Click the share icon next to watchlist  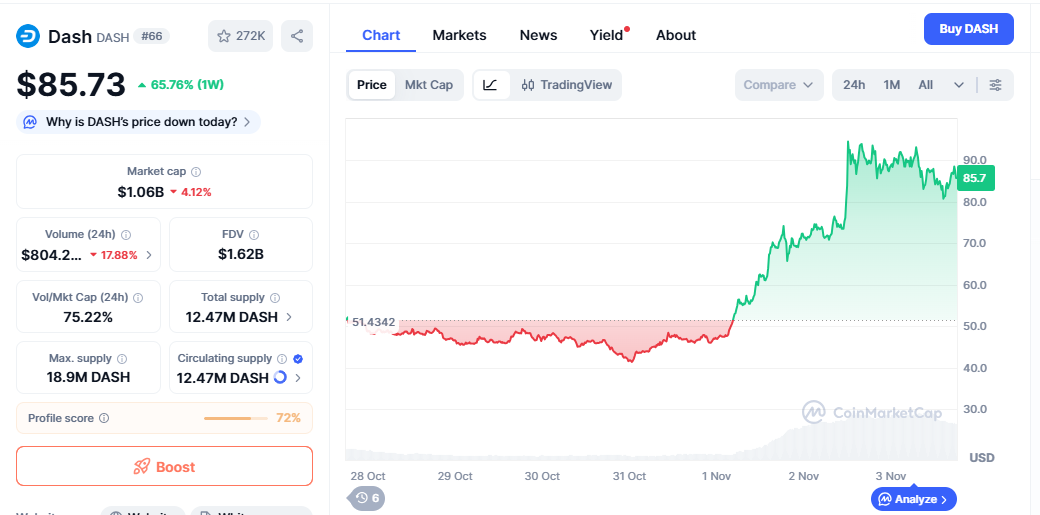coord(297,36)
